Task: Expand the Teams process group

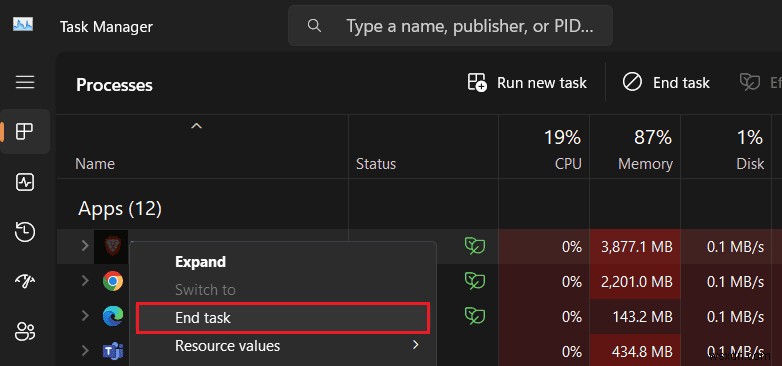Action: (x=85, y=351)
